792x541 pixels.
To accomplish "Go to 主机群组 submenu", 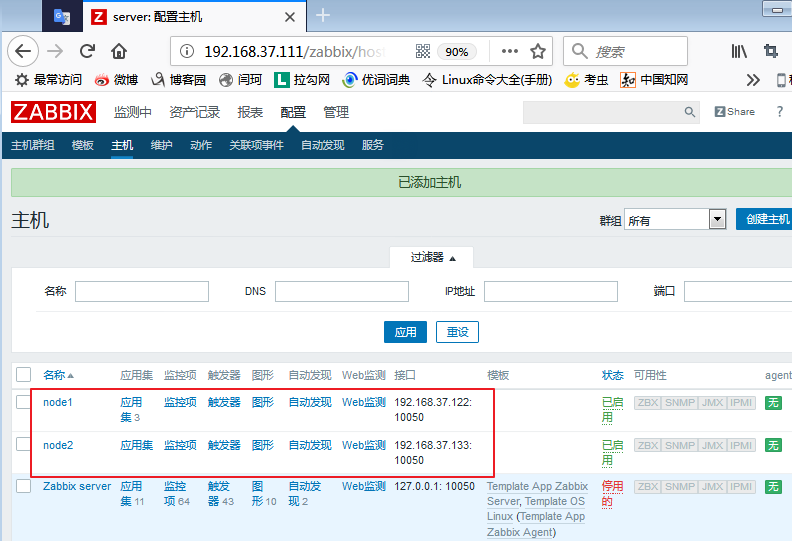I will 33,145.
